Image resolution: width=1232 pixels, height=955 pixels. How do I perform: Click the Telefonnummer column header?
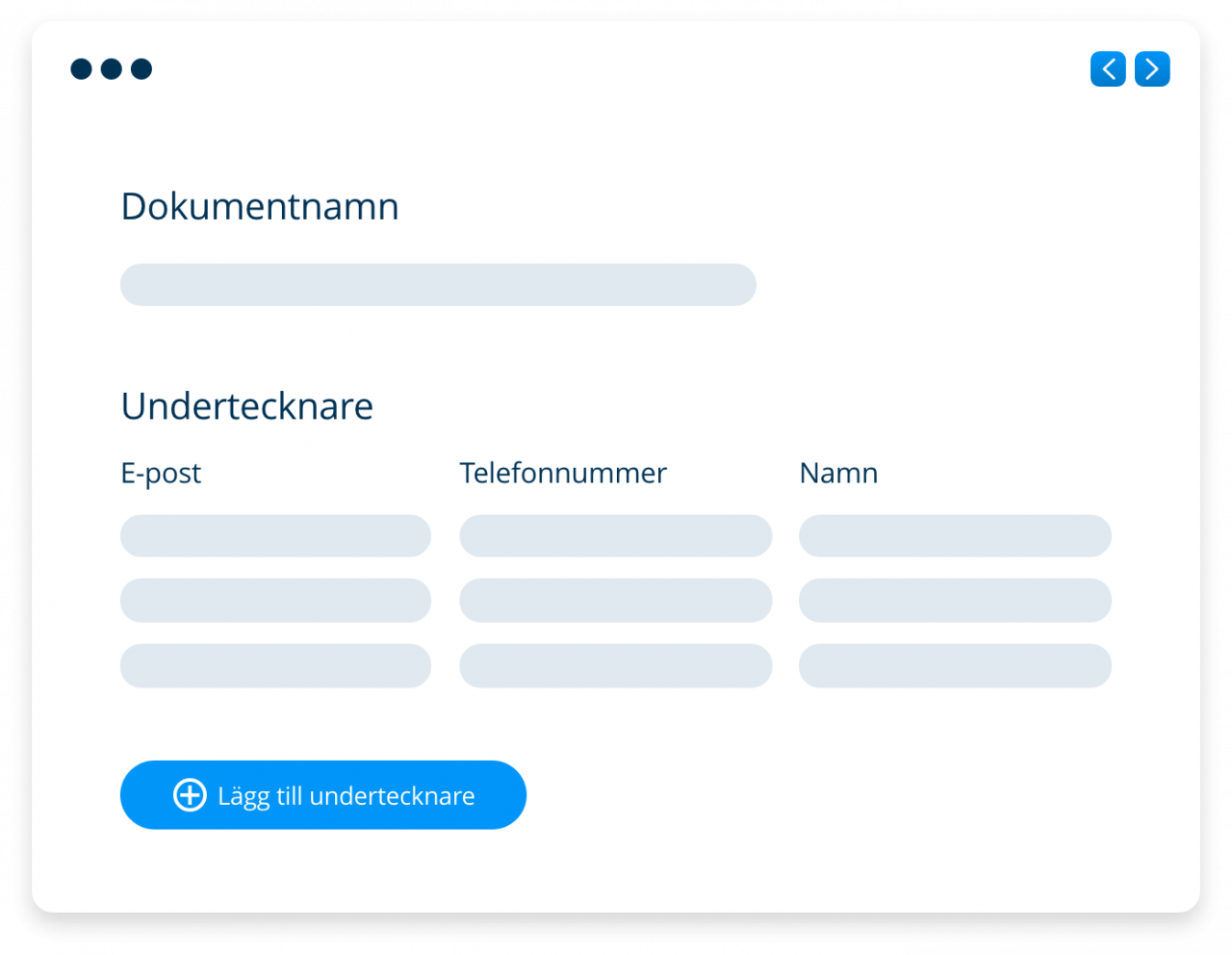coord(563,473)
